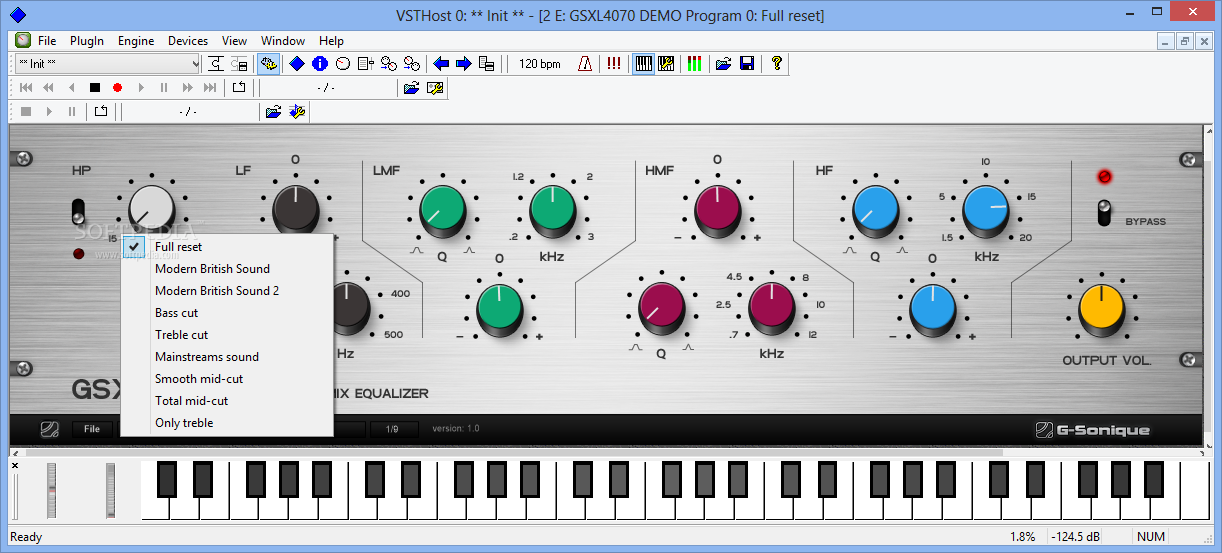Choose the 'Modern British Sound' preset
The height and width of the screenshot is (553, 1222).
tap(227, 268)
